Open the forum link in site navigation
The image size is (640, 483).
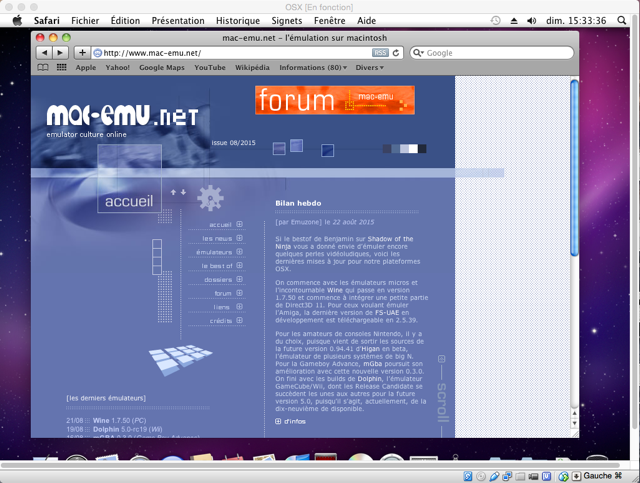point(223,293)
